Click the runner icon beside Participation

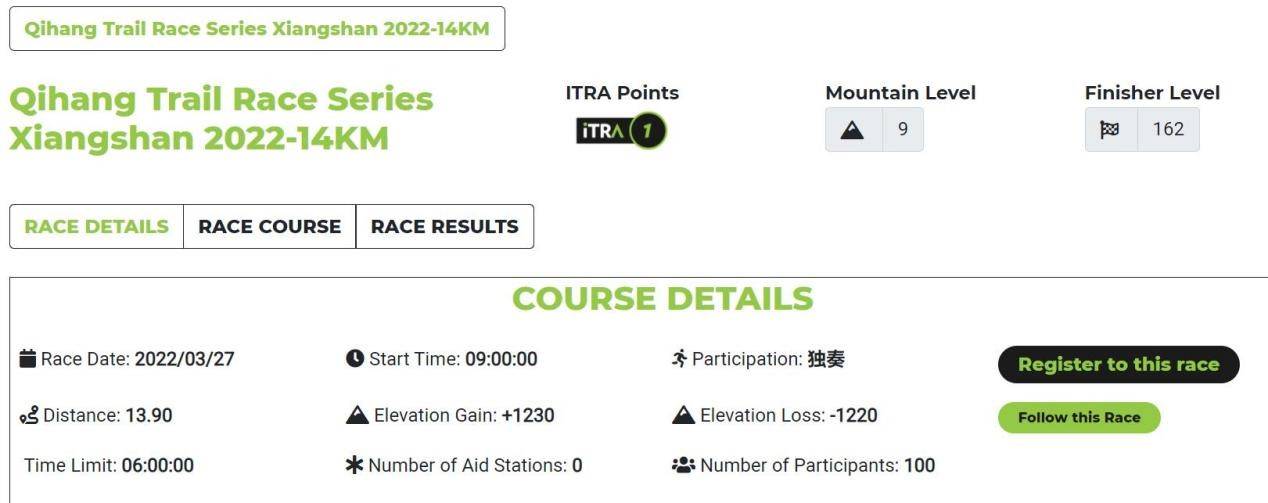[x=680, y=358]
